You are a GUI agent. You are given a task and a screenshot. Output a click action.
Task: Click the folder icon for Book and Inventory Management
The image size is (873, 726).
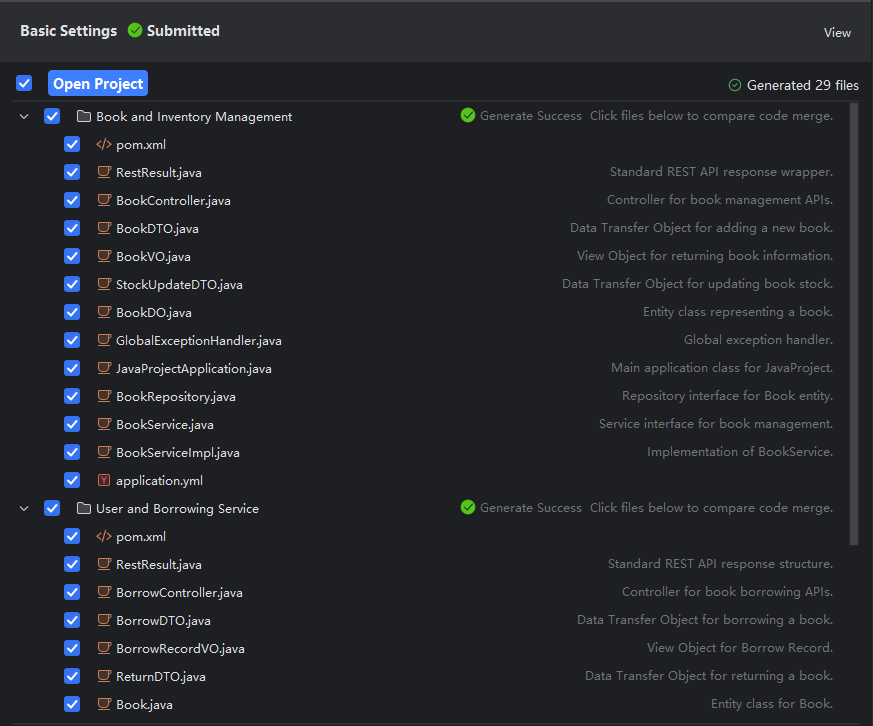point(84,117)
